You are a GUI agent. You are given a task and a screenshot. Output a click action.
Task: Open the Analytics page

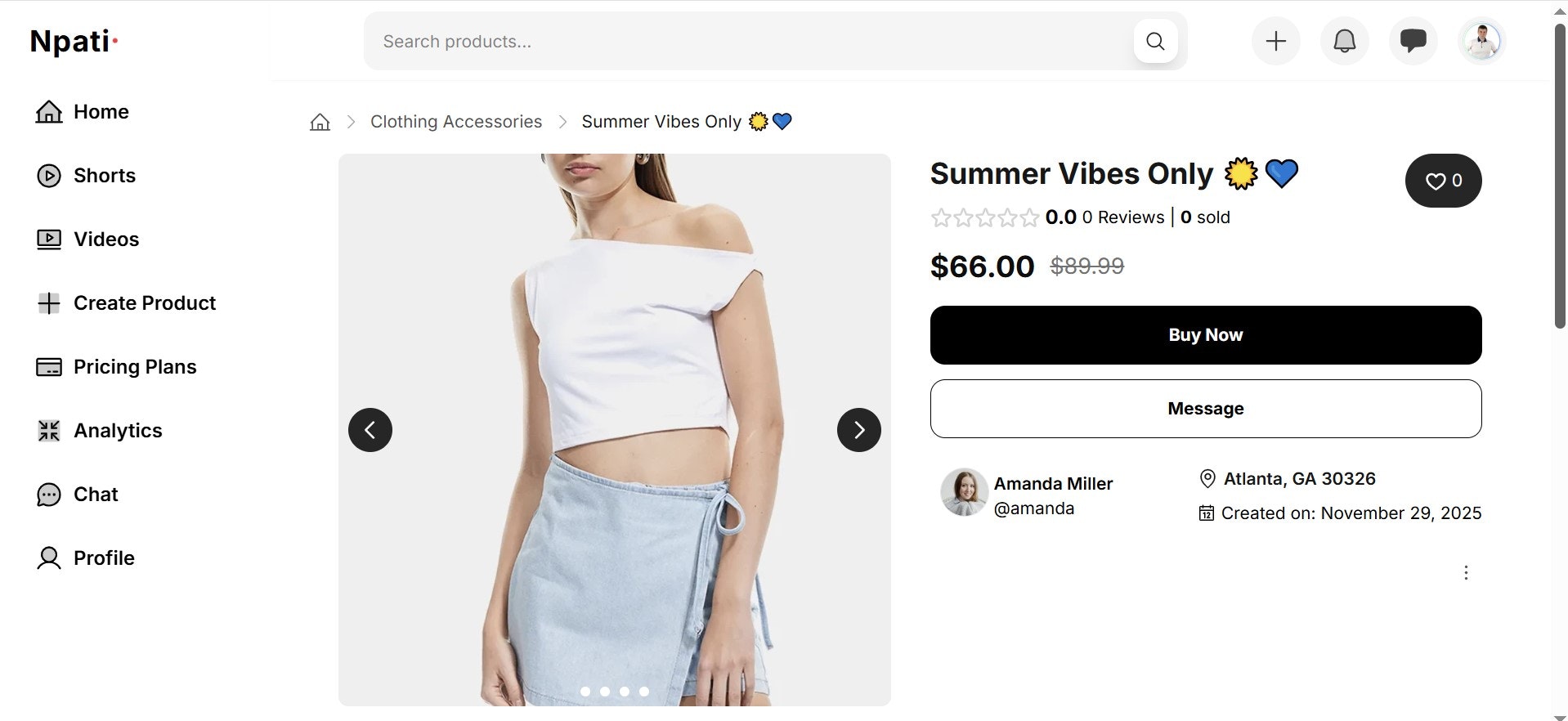(x=118, y=430)
